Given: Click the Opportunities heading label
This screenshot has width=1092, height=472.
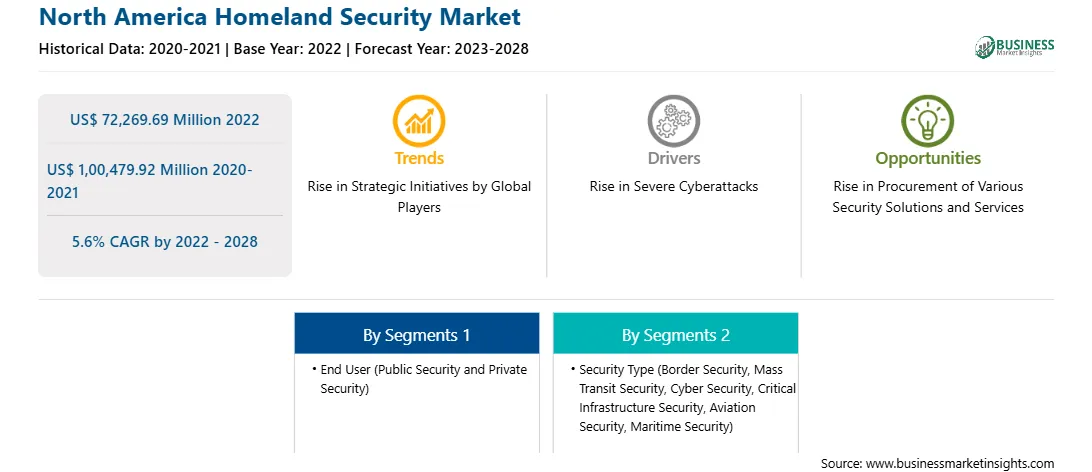Looking at the screenshot, I should tap(928, 159).
